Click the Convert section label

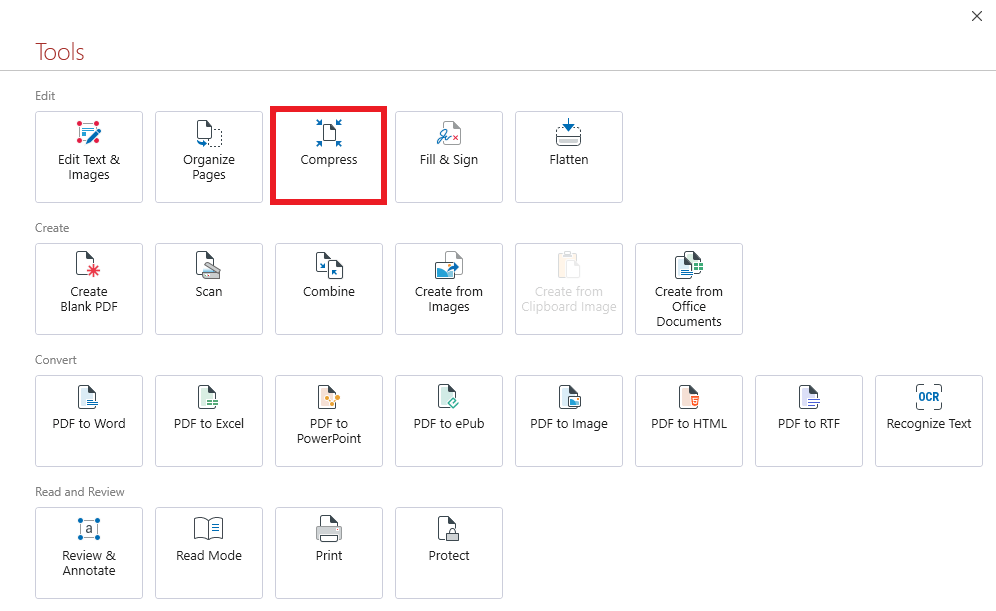click(x=56, y=360)
